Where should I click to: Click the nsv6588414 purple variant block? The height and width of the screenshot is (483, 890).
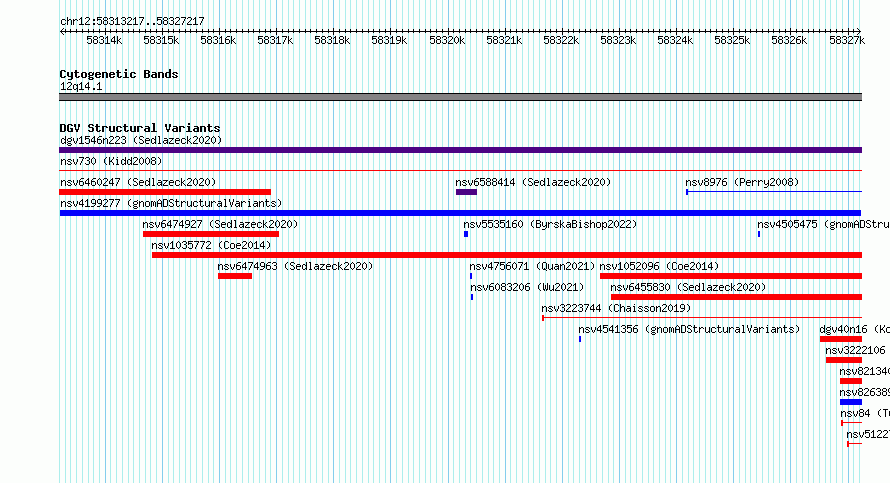[x=466, y=192]
